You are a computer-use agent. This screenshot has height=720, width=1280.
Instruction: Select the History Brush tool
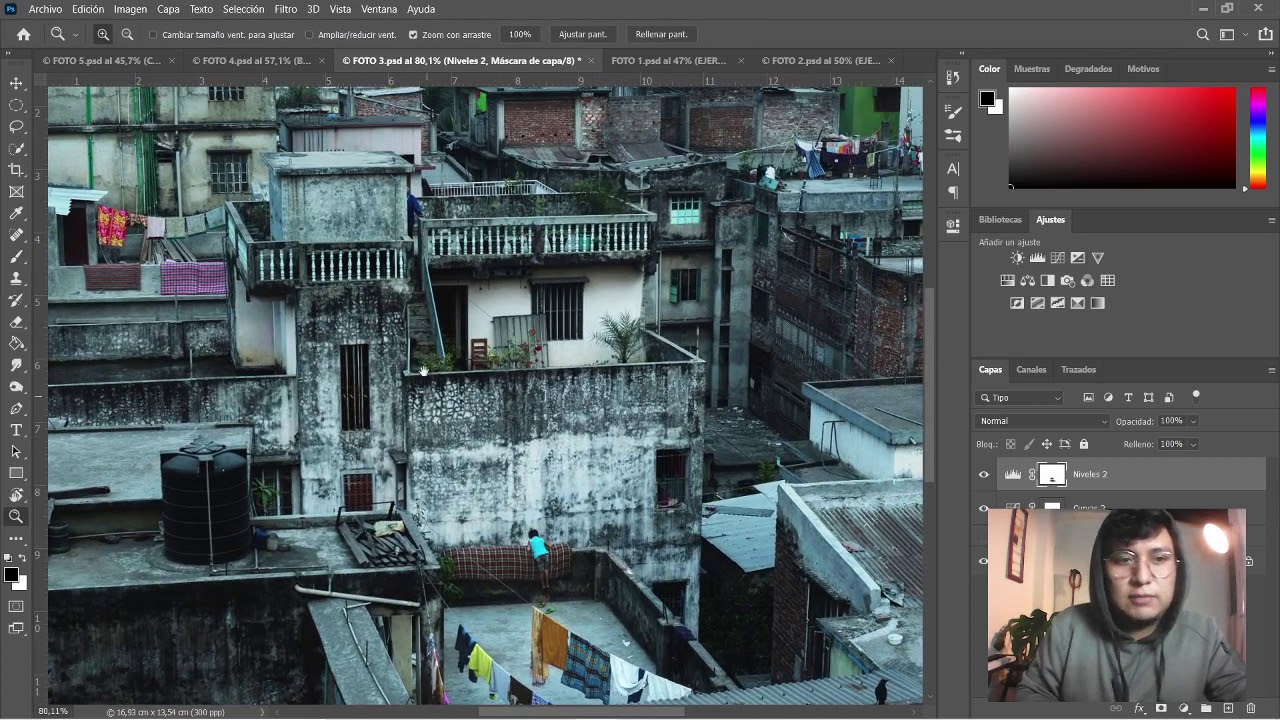(x=16, y=300)
